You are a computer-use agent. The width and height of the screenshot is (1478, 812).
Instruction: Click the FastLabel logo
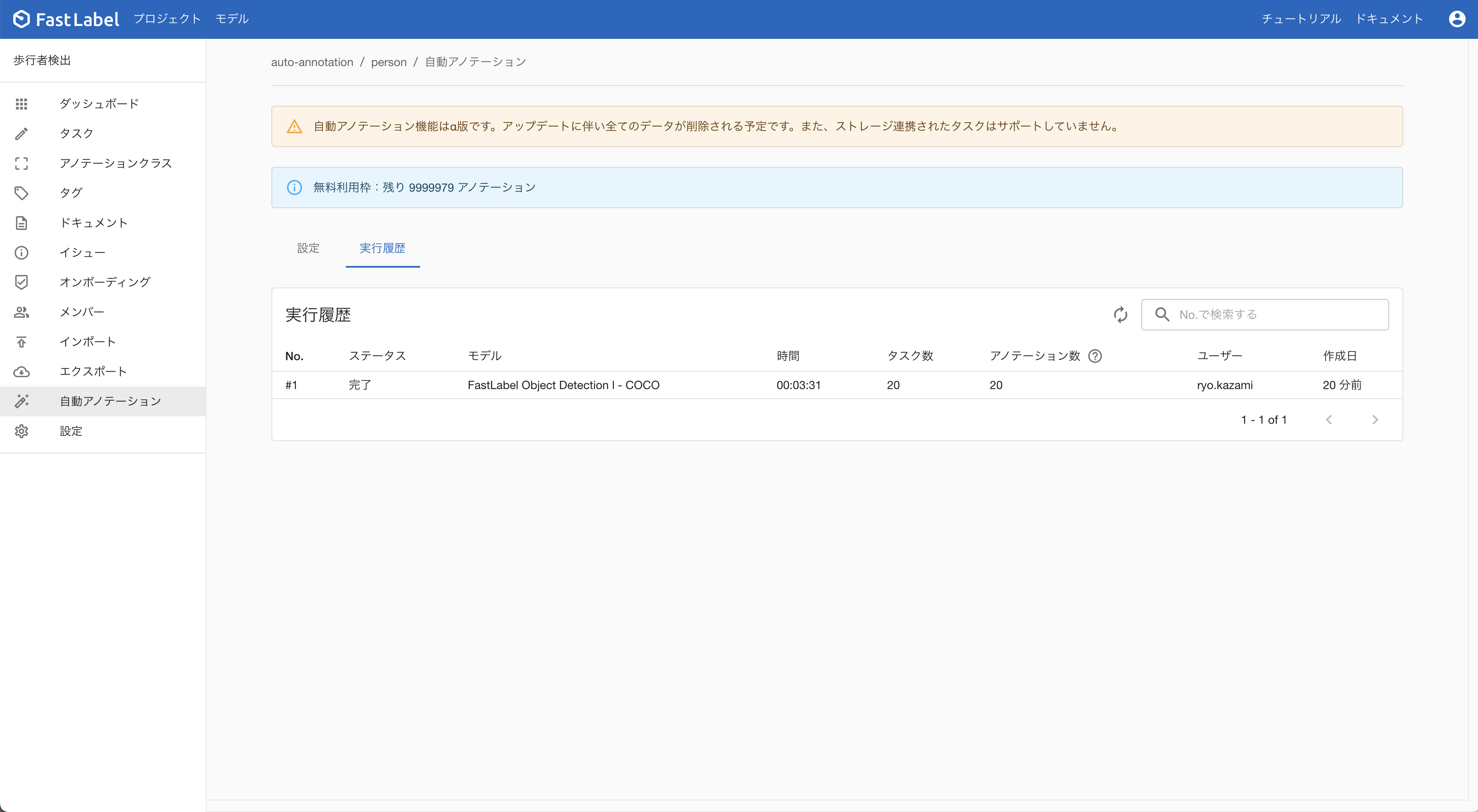point(66,19)
